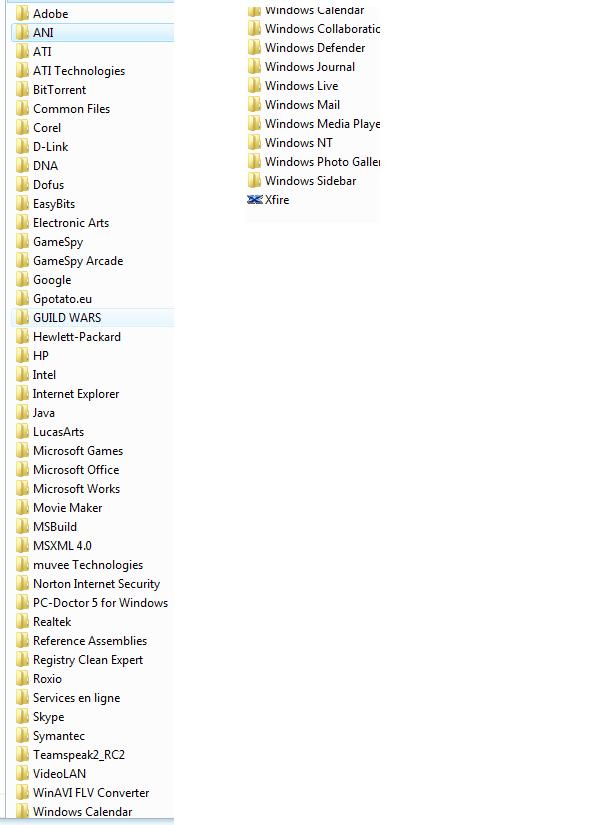Screen dimensions: 600x825
Task: Click the Windows Sidebar folder icon
Action: [x=254, y=180]
